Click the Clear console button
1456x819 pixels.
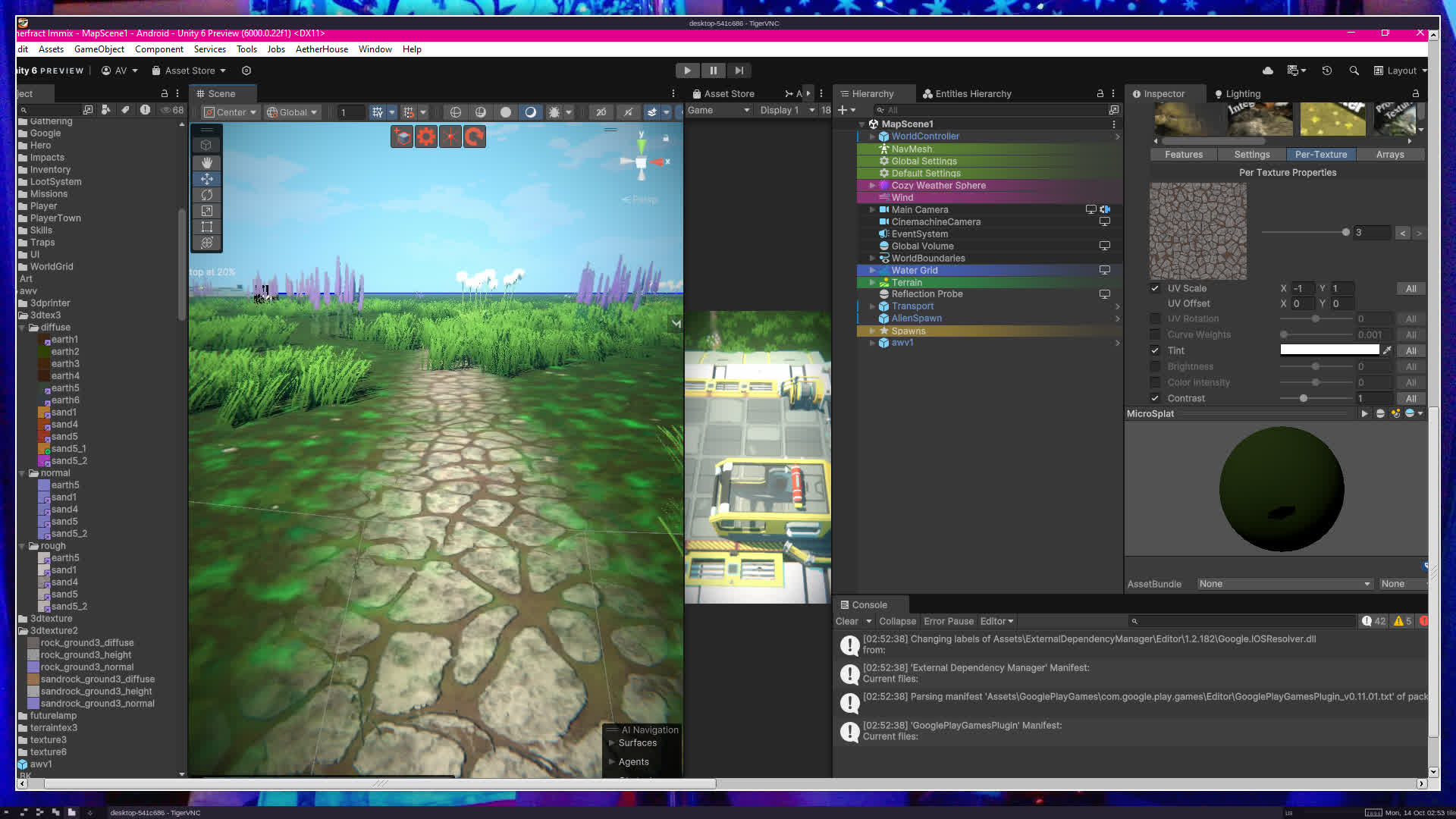coord(846,621)
